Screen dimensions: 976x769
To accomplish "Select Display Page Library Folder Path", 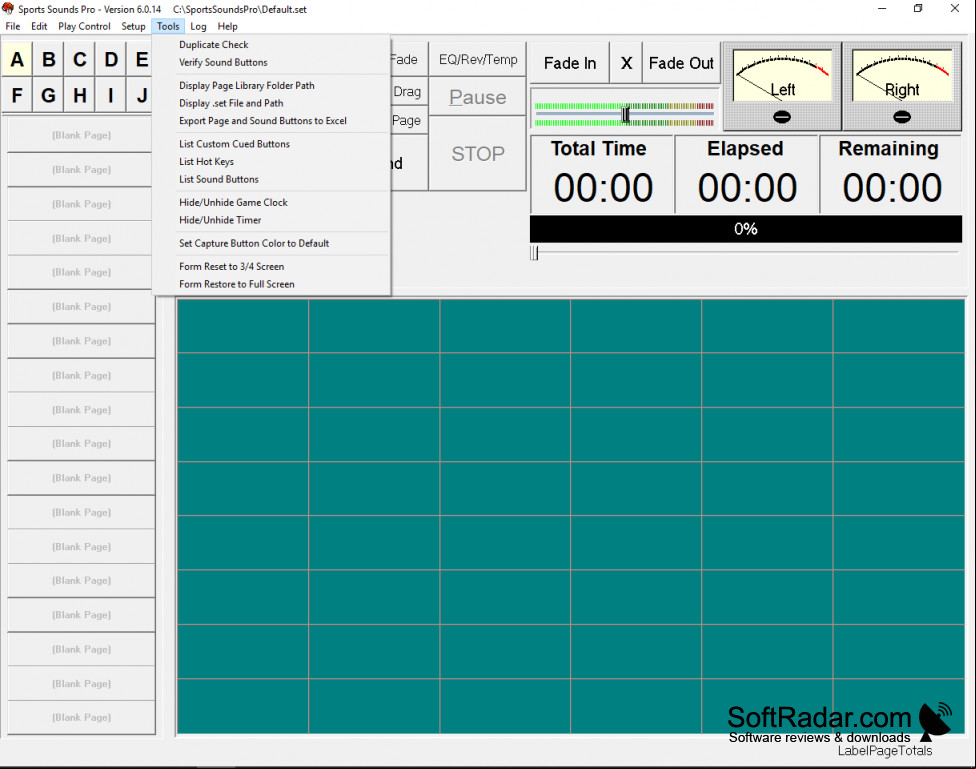I will point(271,85).
